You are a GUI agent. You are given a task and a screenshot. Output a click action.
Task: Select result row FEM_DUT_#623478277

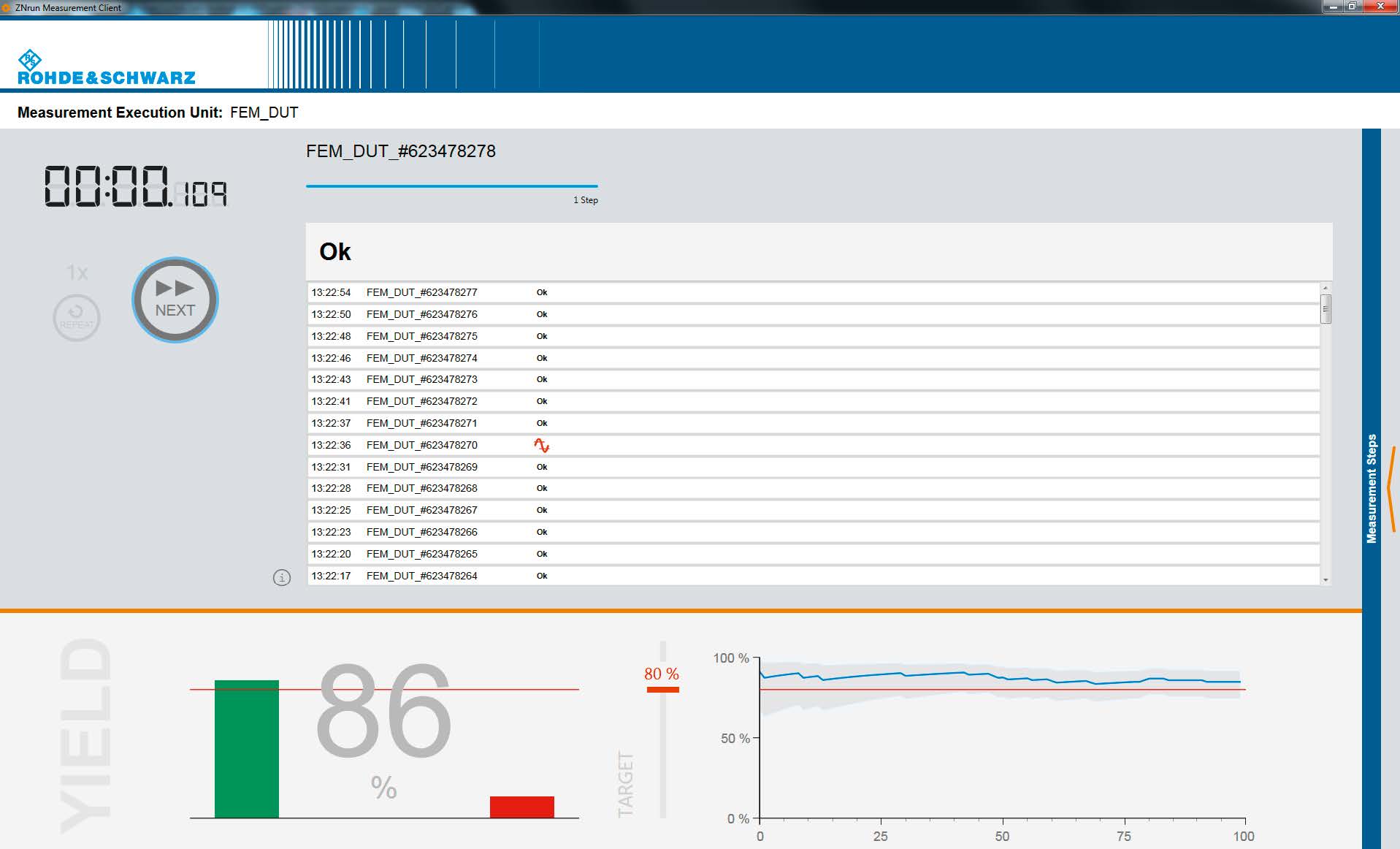pos(421,292)
